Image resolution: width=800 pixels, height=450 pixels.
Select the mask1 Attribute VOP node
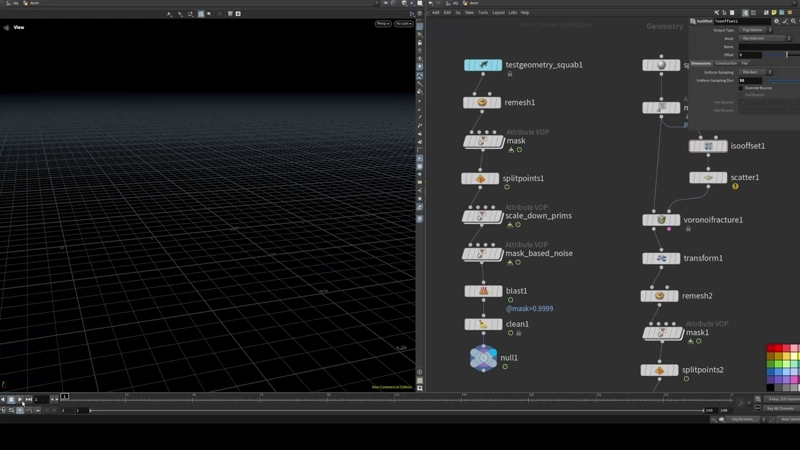click(x=663, y=333)
